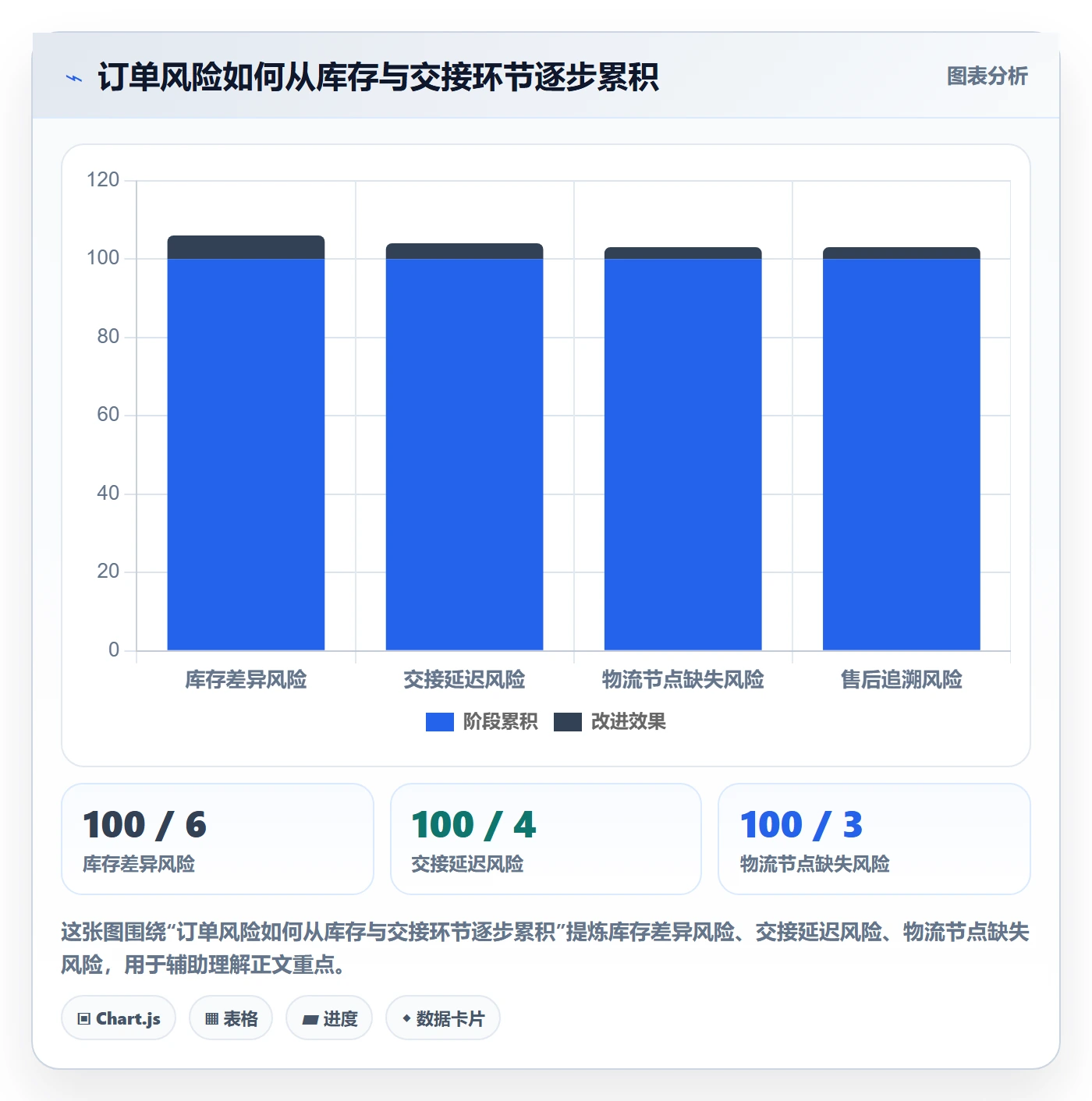Click the x-axis label 交接延迟风险
1092x1101 pixels.
pos(464,680)
